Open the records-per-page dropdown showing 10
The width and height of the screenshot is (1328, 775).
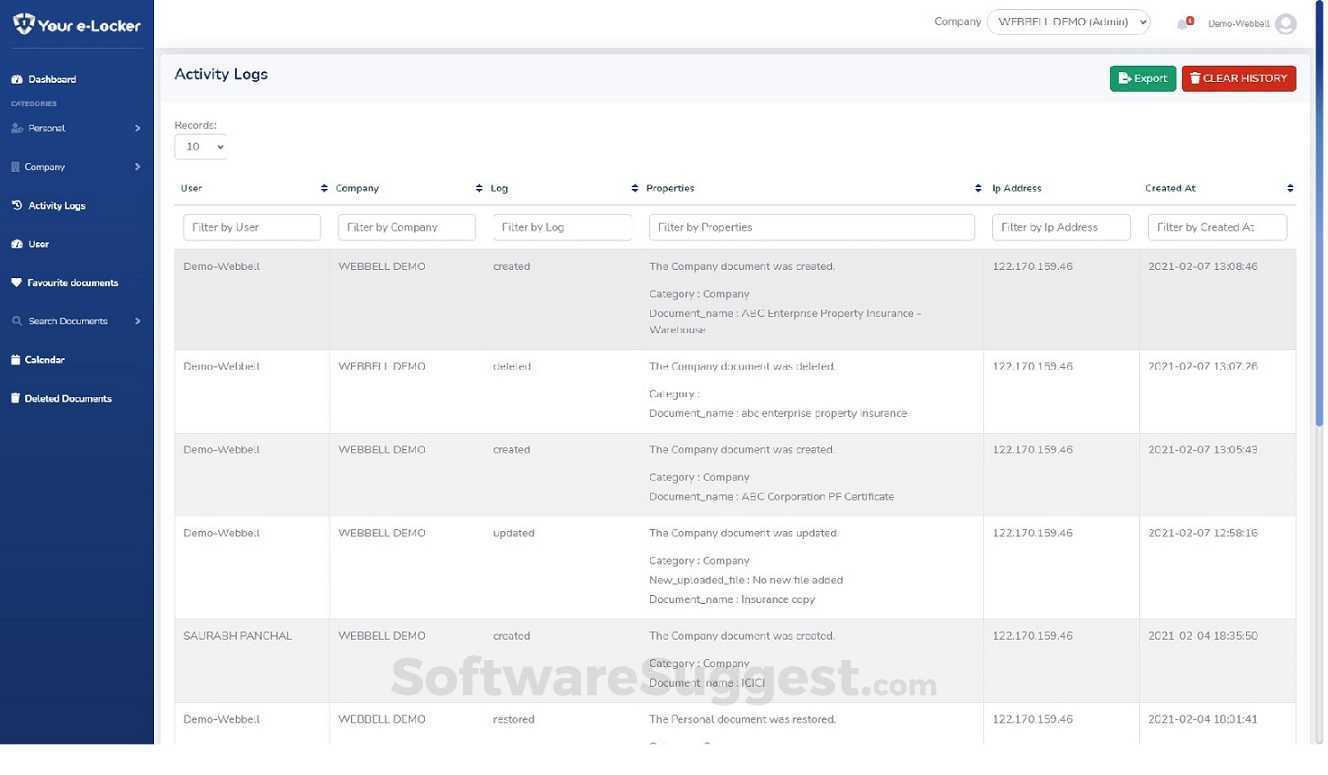[x=200, y=144]
